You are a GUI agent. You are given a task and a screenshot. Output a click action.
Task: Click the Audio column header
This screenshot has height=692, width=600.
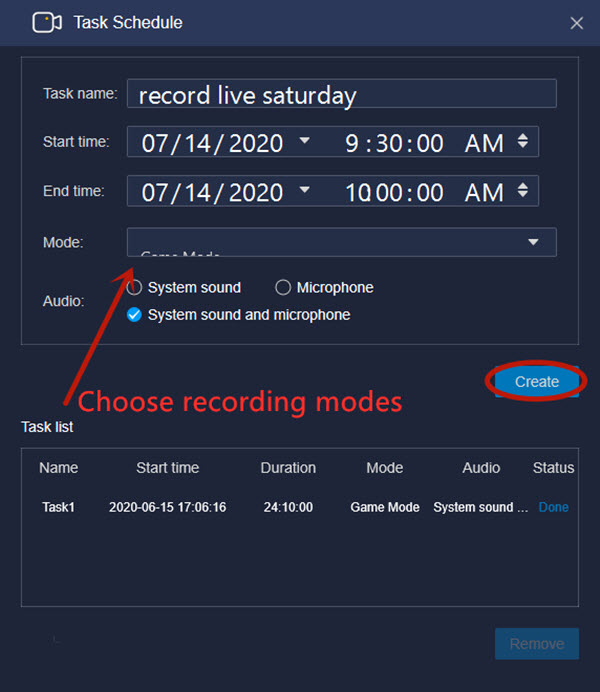coord(481,468)
